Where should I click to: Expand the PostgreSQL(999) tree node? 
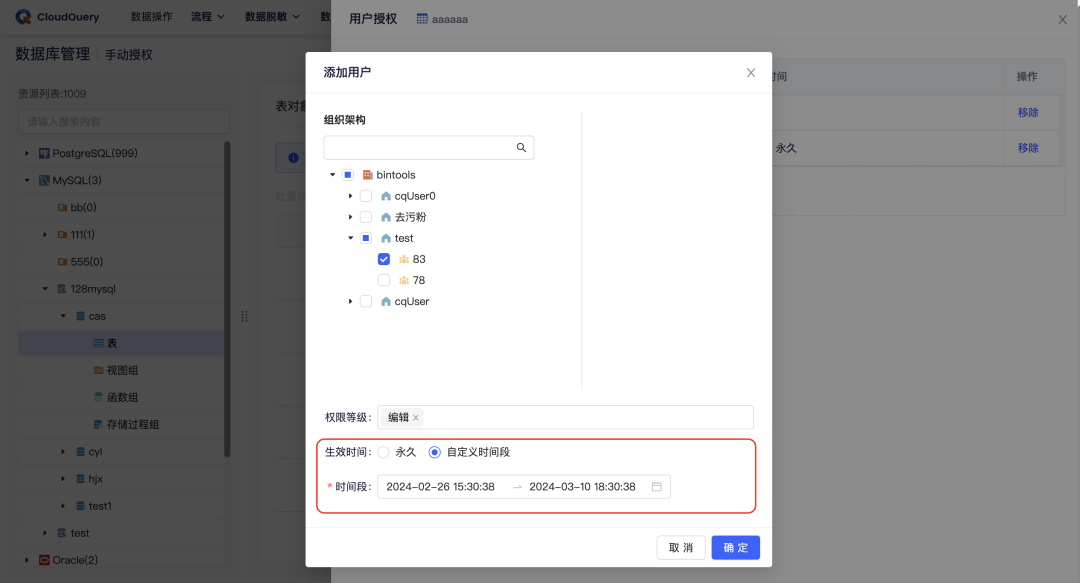coord(27,153)
